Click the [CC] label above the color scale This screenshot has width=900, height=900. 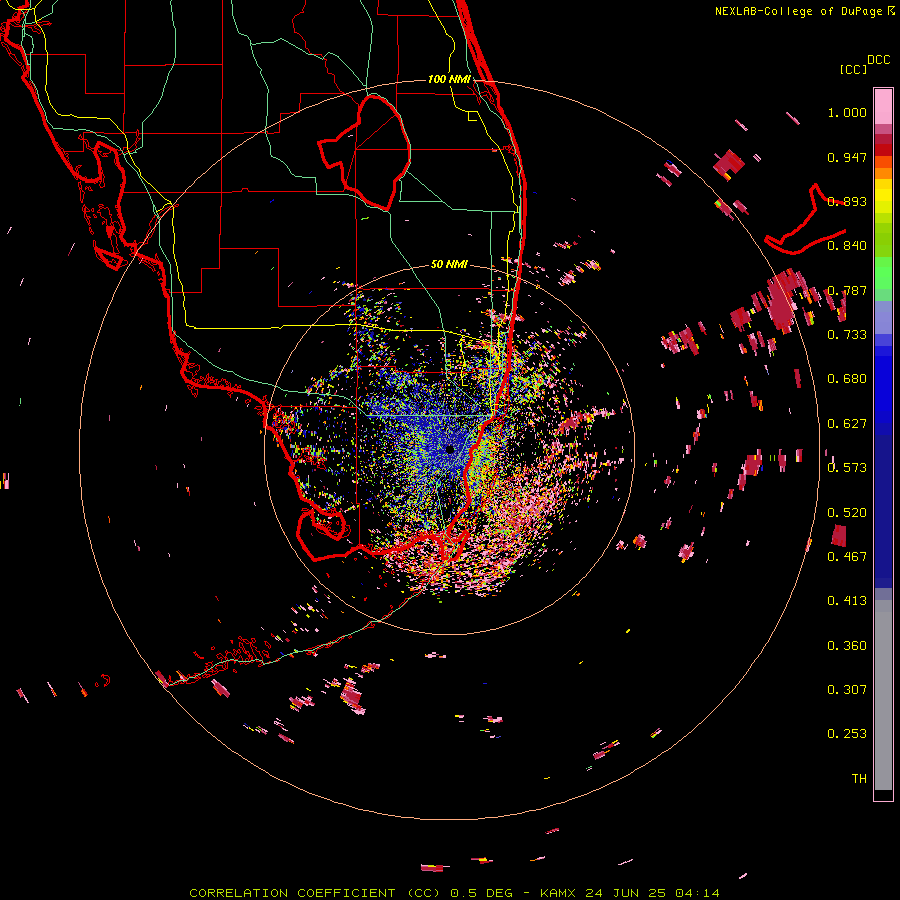(x=853, y=69)
